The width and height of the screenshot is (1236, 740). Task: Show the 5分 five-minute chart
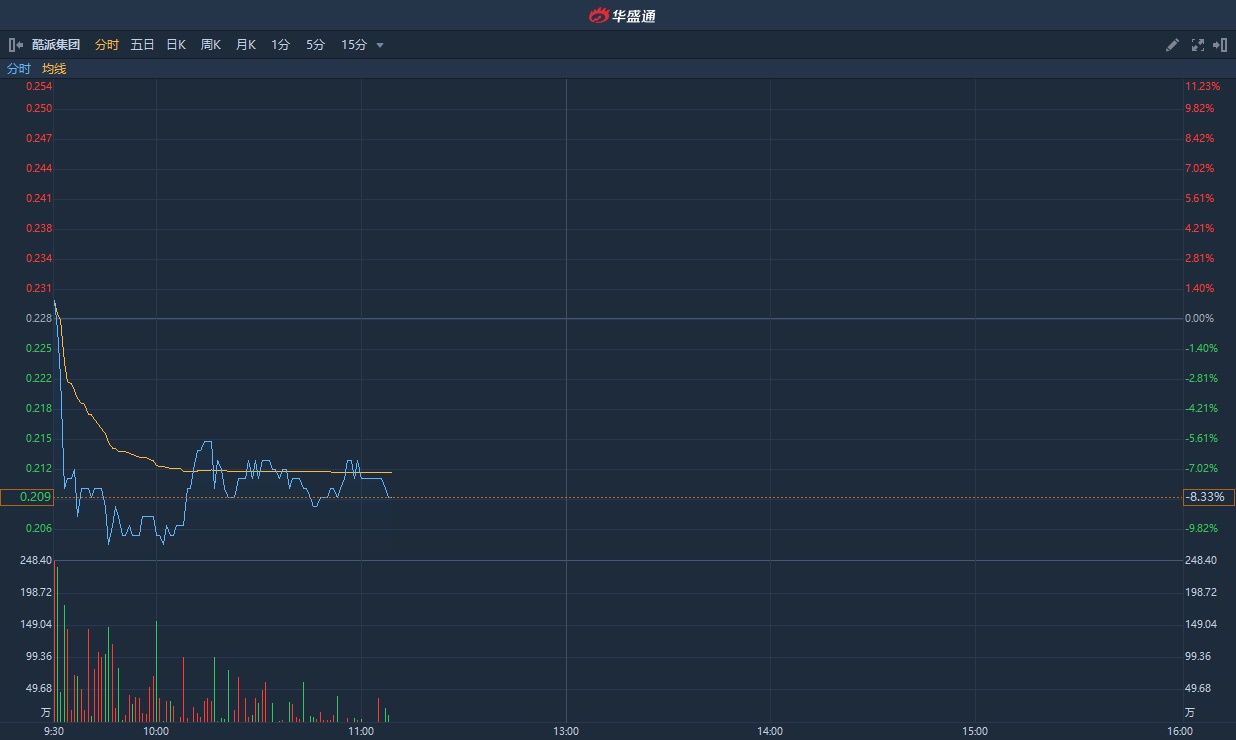(316, 45)
